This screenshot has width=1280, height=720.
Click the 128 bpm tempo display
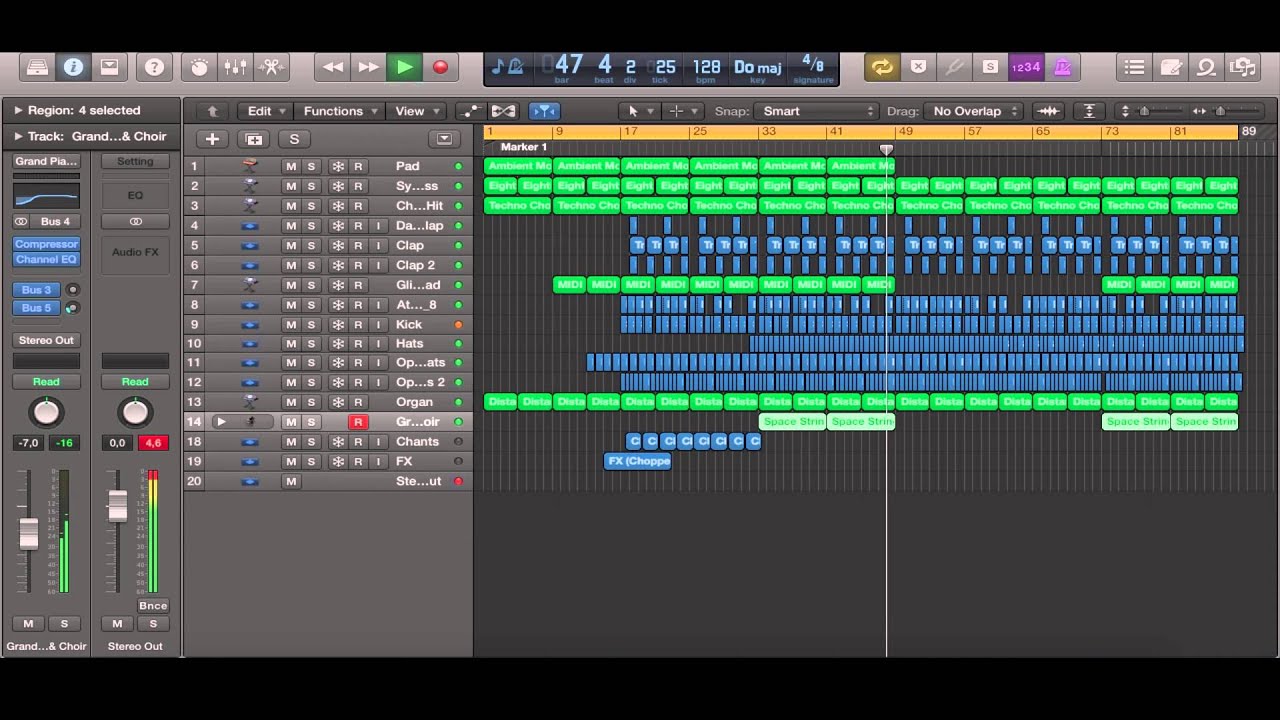706,67
